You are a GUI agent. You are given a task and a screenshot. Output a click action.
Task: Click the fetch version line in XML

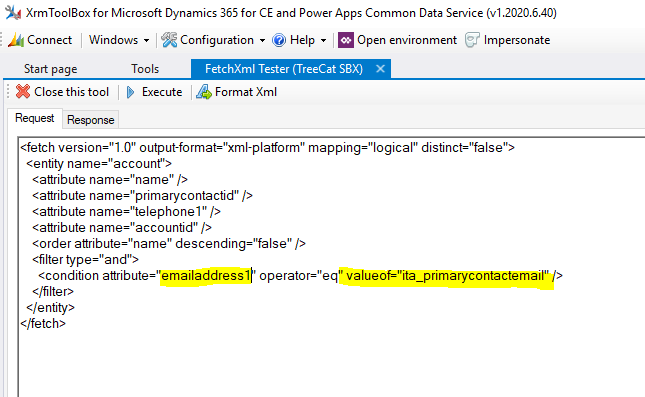click(267, 147)
